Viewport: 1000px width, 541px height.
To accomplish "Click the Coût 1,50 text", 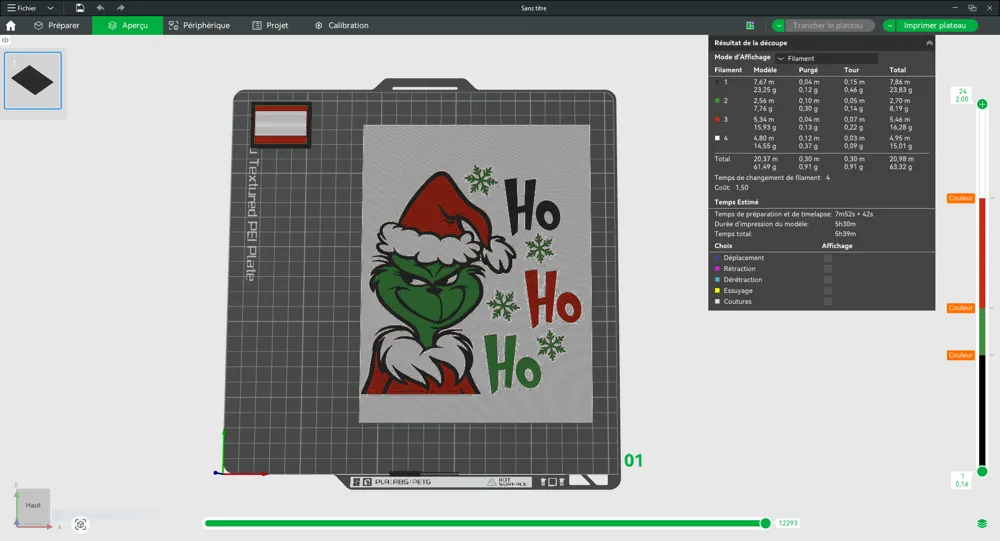I will coord(731,188).
